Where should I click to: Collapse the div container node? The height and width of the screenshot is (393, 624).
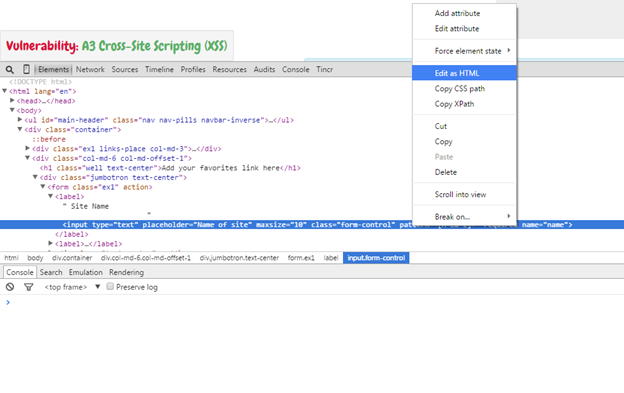pos(20,129)
